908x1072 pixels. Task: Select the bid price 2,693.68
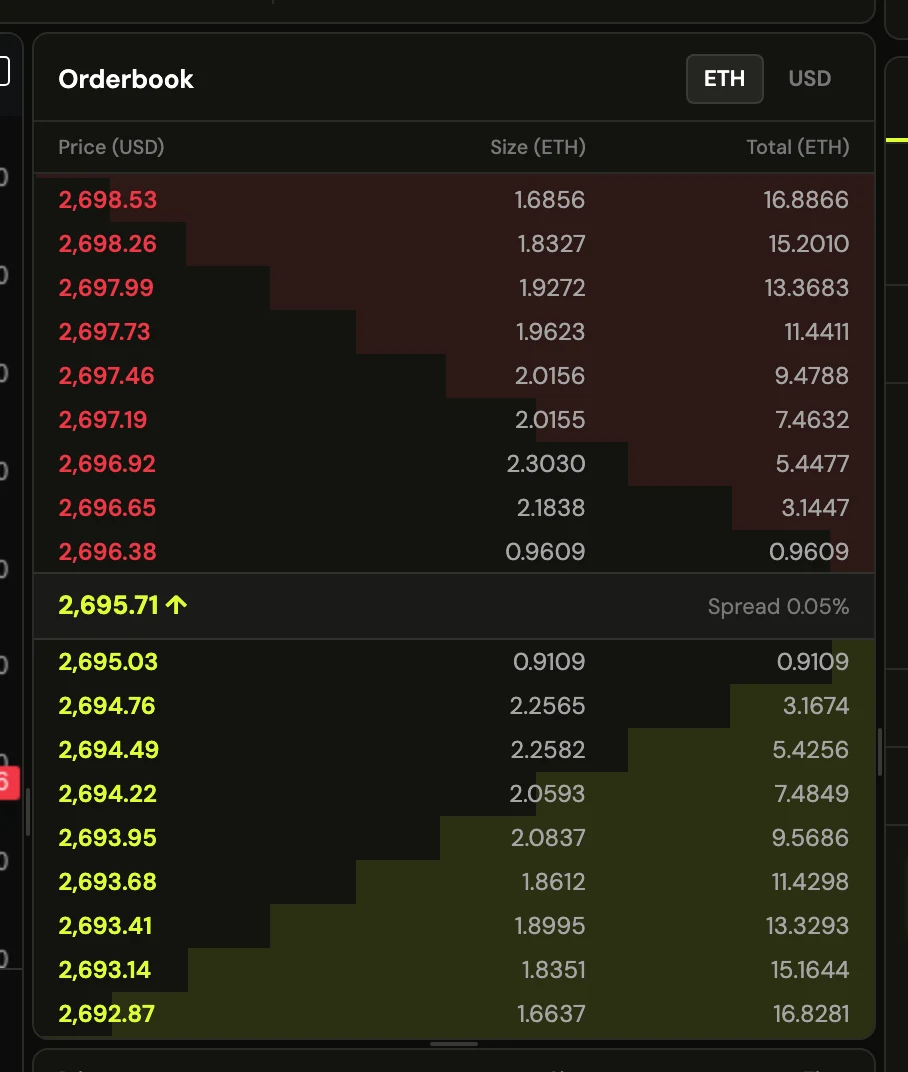coord(108,882)
